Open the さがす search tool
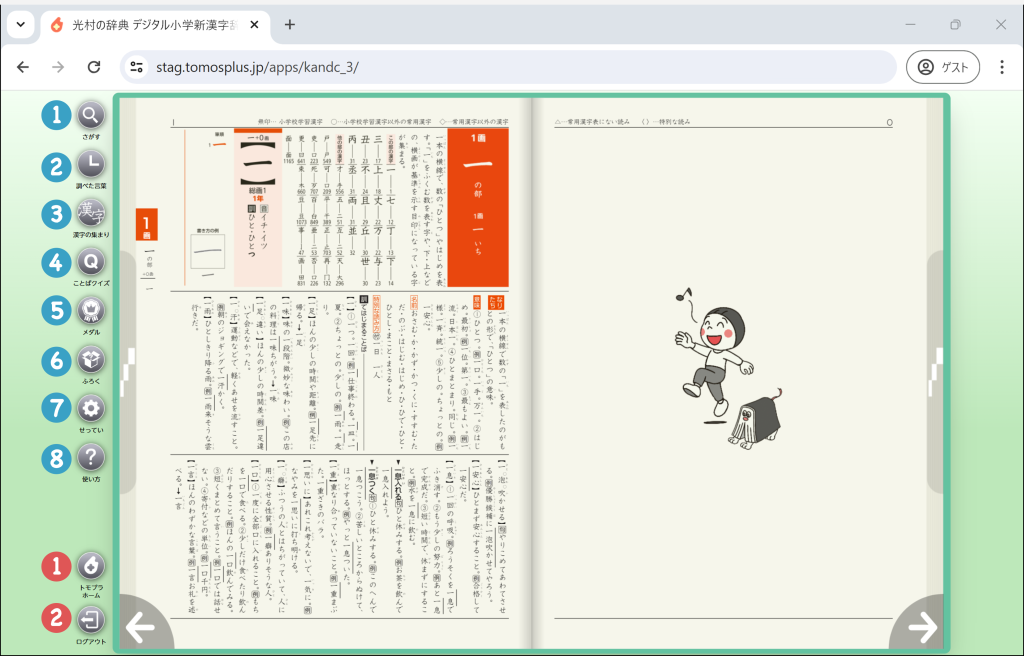Image resolution: width=1024 pixels, height=656 pixels. click(91, 115)
